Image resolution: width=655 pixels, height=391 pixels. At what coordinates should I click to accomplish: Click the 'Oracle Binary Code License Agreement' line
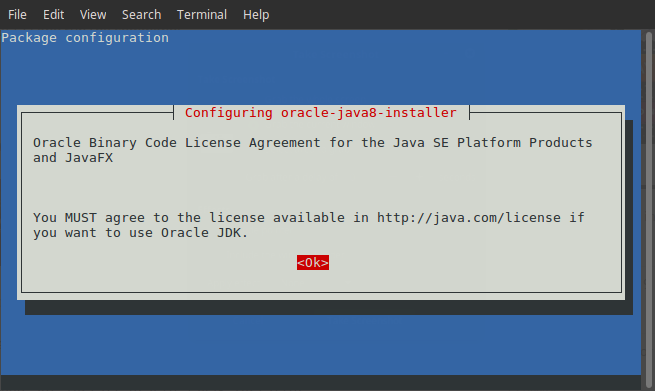coord(312,143)
